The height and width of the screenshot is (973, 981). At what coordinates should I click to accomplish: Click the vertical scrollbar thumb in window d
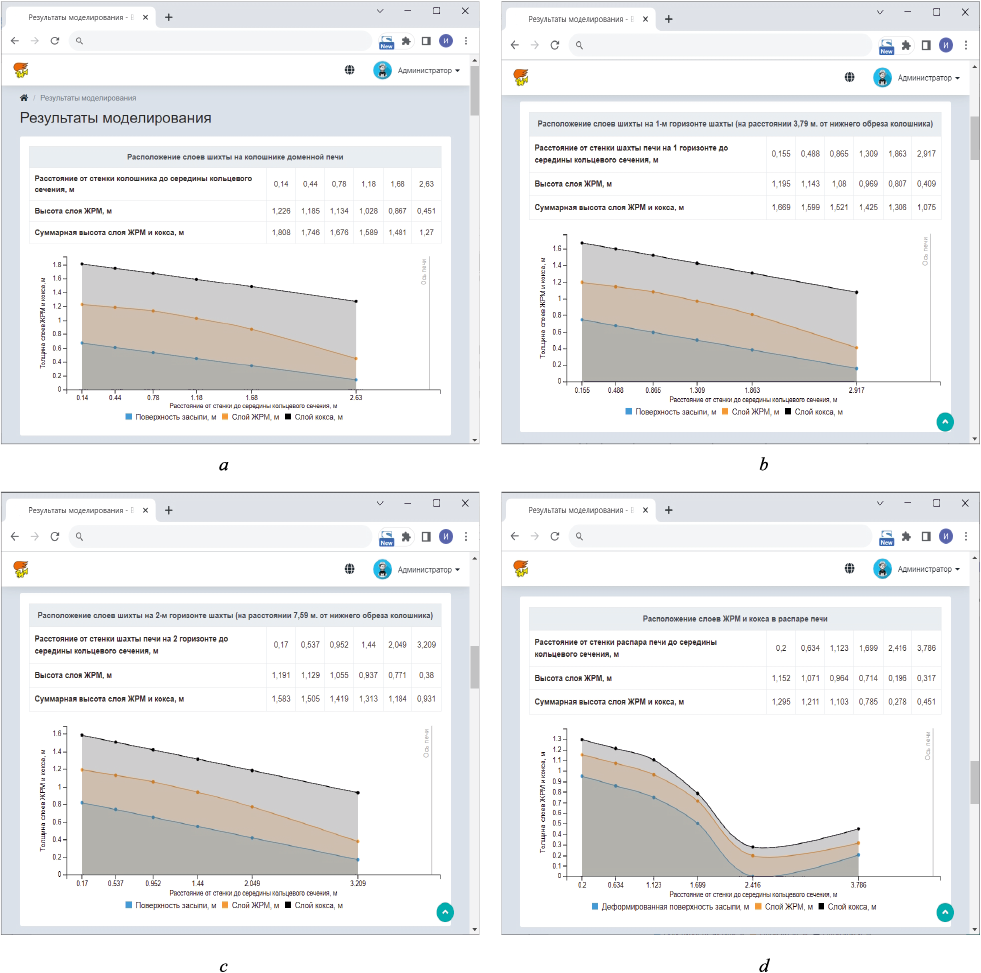click(974, 782)
